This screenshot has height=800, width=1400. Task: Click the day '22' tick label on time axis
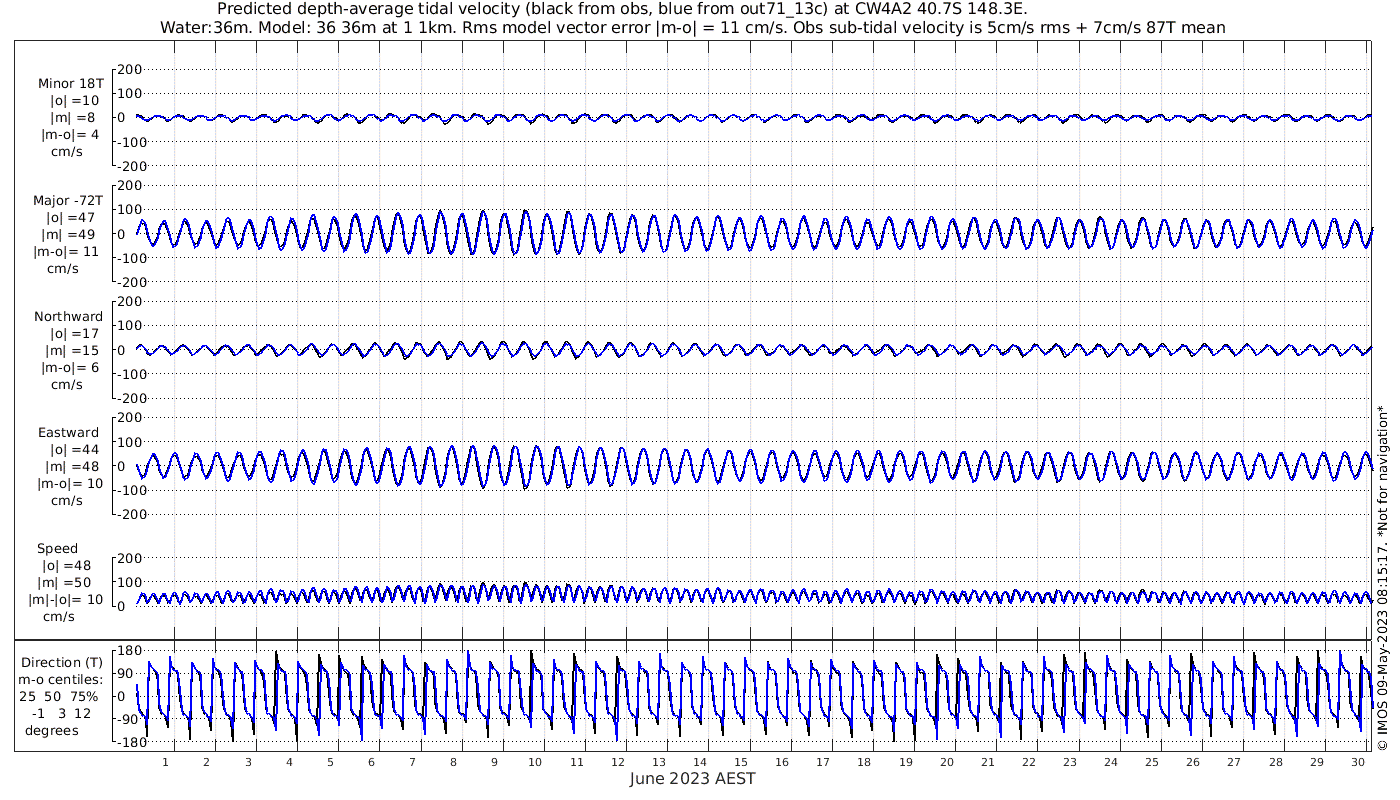coord(1028,761)
